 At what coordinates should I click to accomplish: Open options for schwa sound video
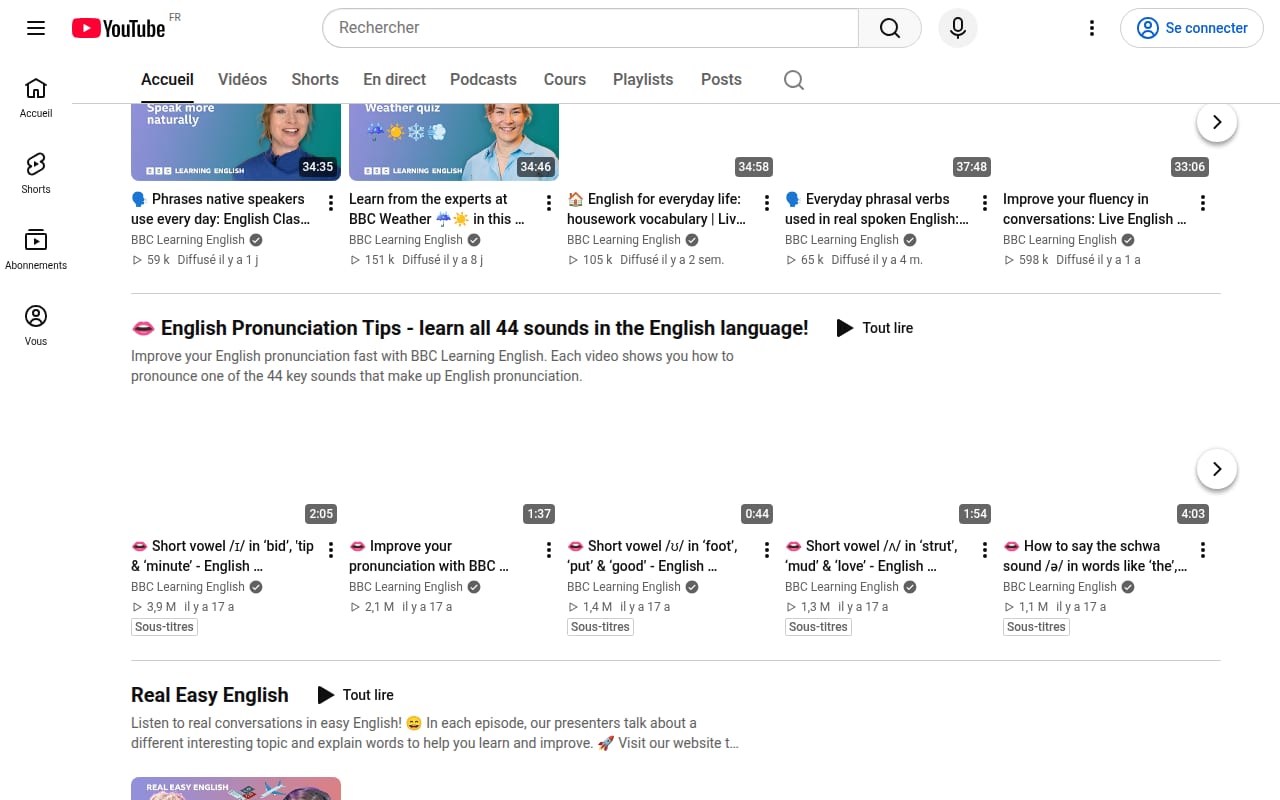1203,550
